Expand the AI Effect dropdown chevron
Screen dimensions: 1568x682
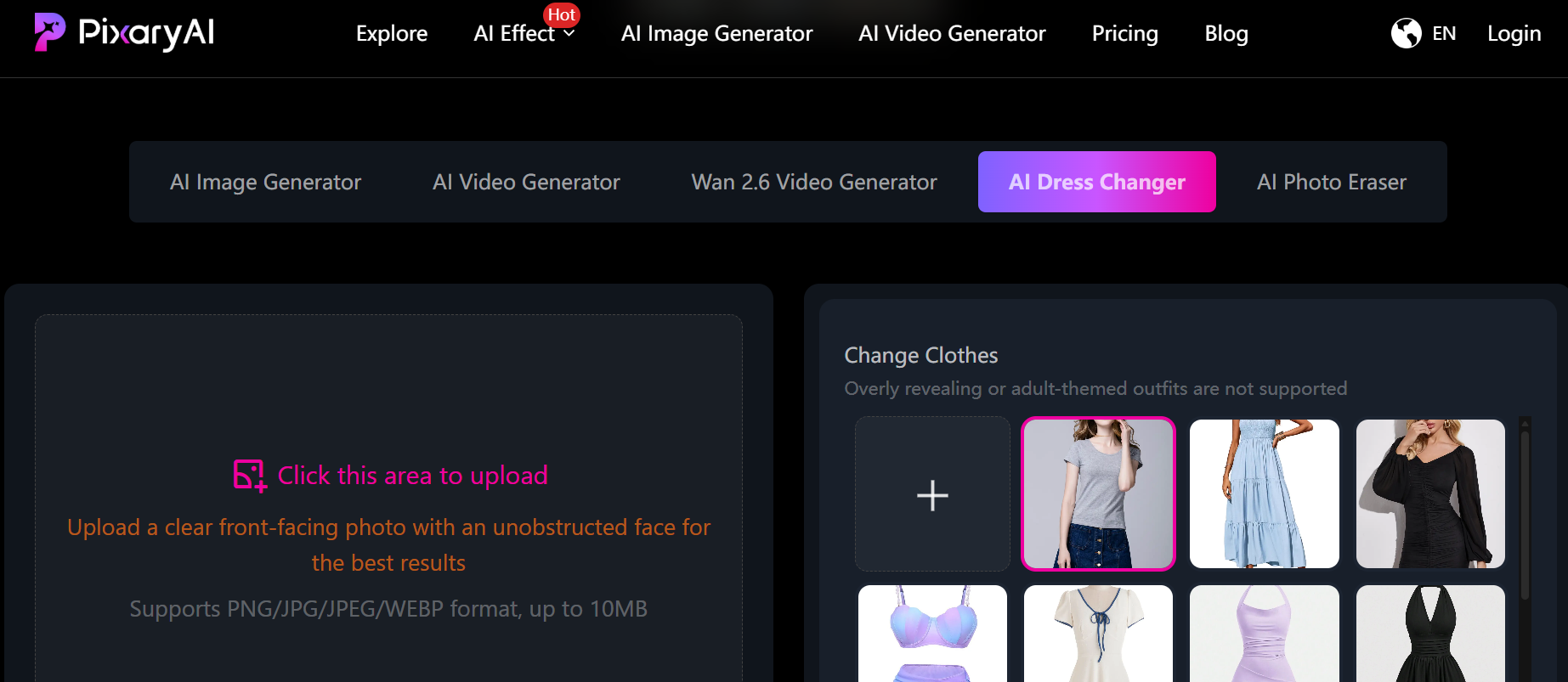(569, 34)
